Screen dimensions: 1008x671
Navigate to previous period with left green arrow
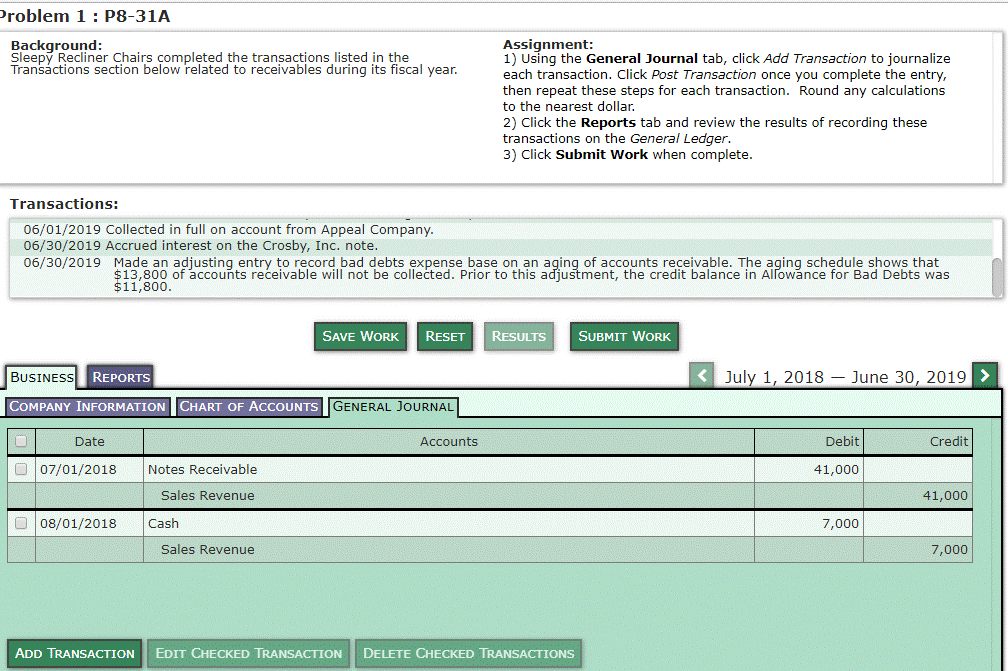(701, 375)
